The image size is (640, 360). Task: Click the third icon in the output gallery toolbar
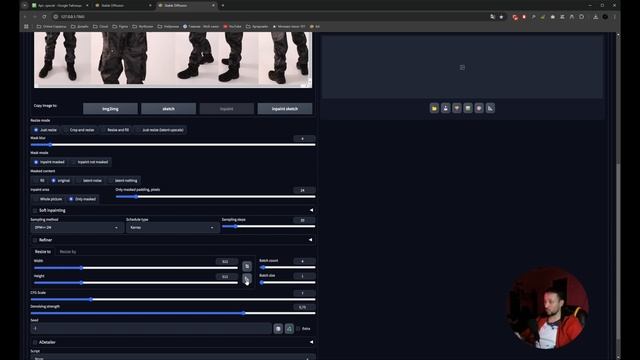[x=457, y=108]
